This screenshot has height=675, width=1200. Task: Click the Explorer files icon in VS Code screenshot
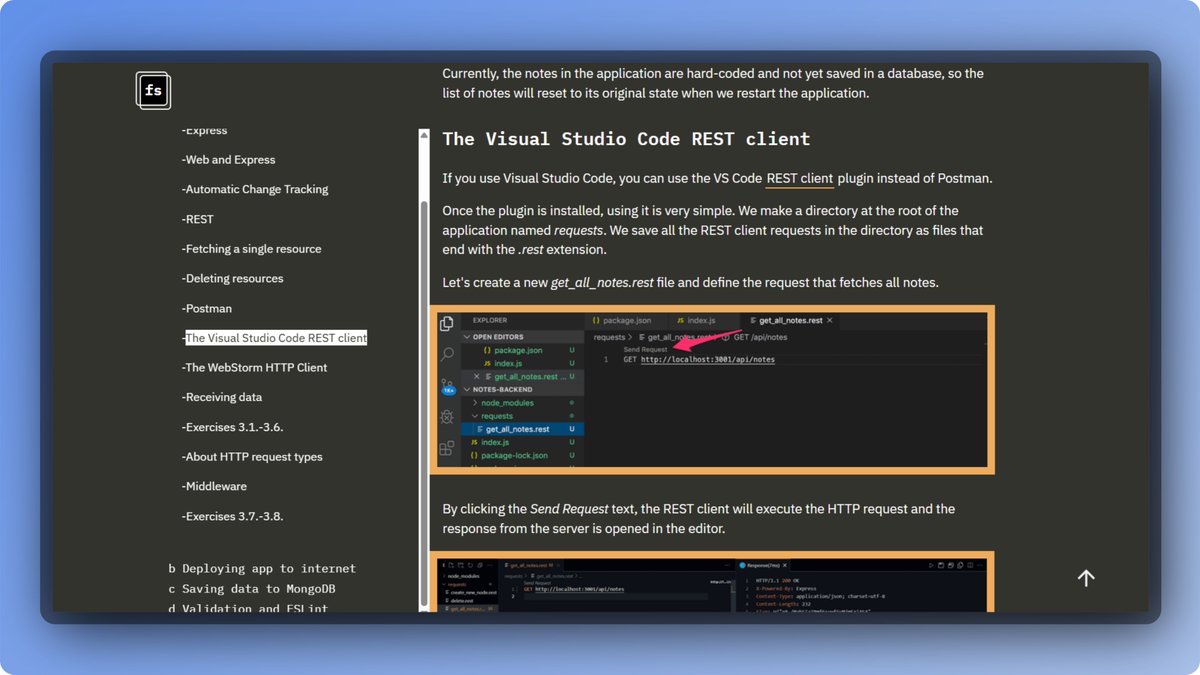pyautogui.click(x=447, y=323)
